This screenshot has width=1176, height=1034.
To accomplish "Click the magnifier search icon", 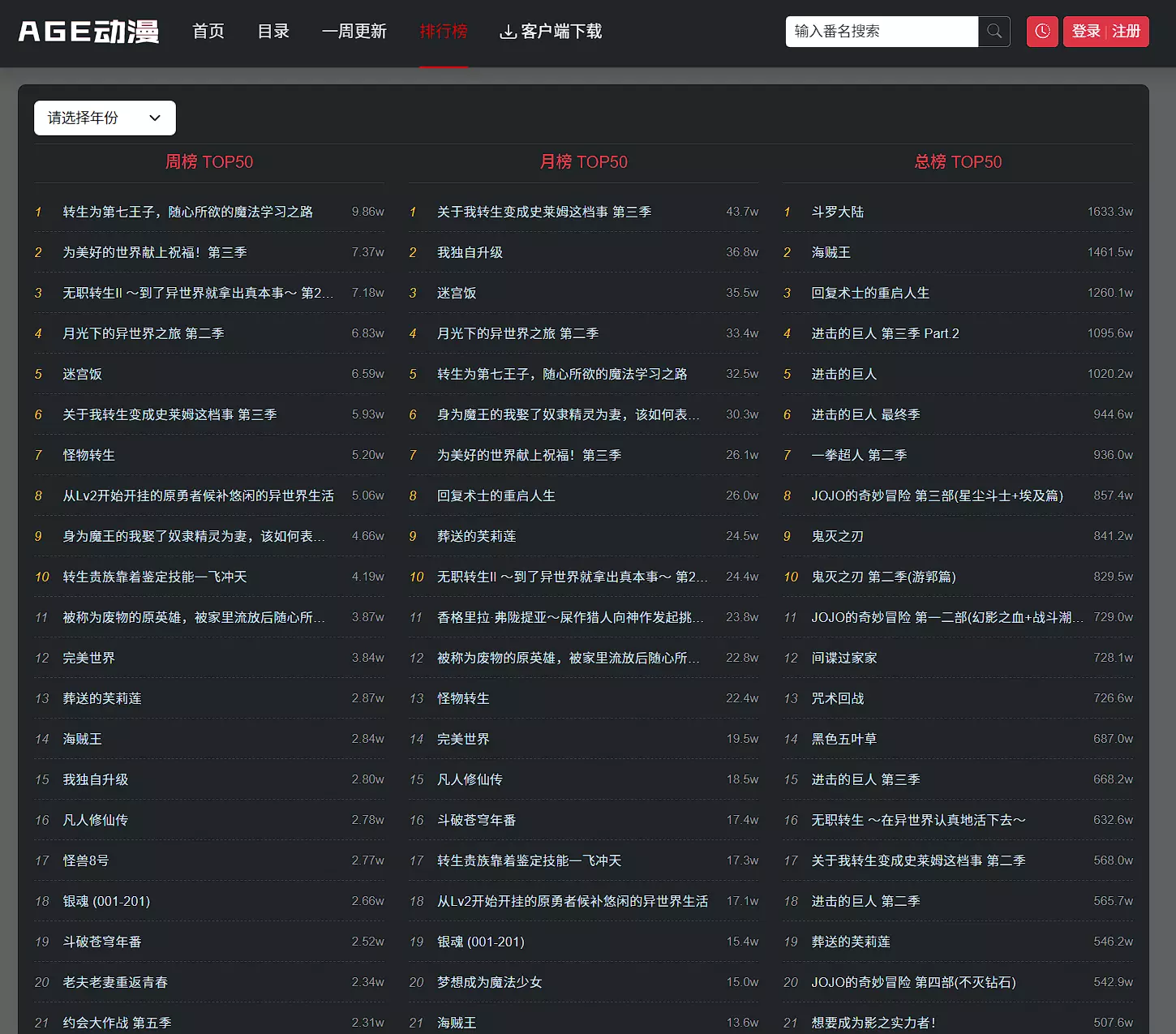I will click(994, 32).
